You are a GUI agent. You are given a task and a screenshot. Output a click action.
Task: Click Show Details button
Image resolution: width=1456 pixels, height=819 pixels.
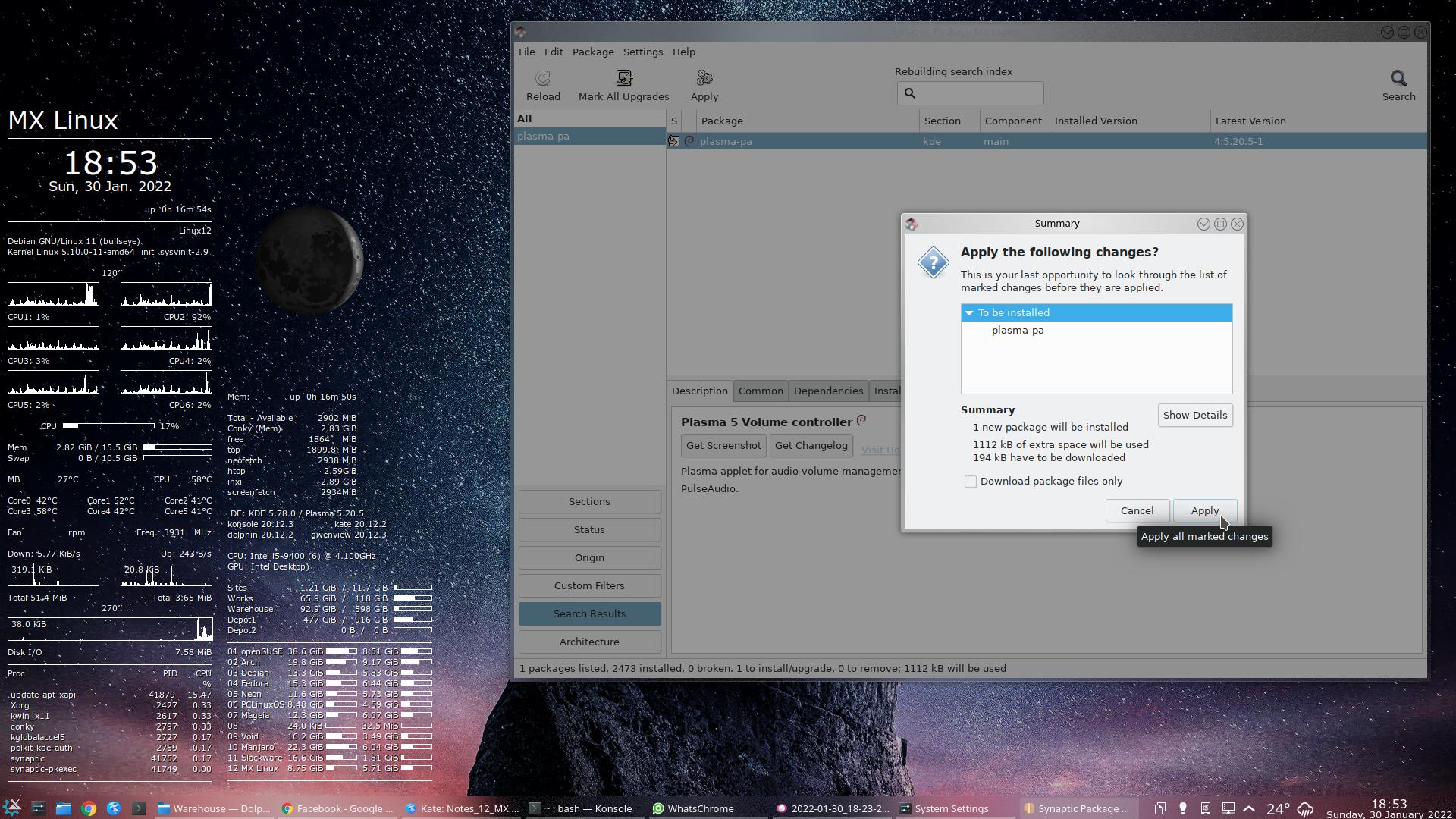(1194, 415)
